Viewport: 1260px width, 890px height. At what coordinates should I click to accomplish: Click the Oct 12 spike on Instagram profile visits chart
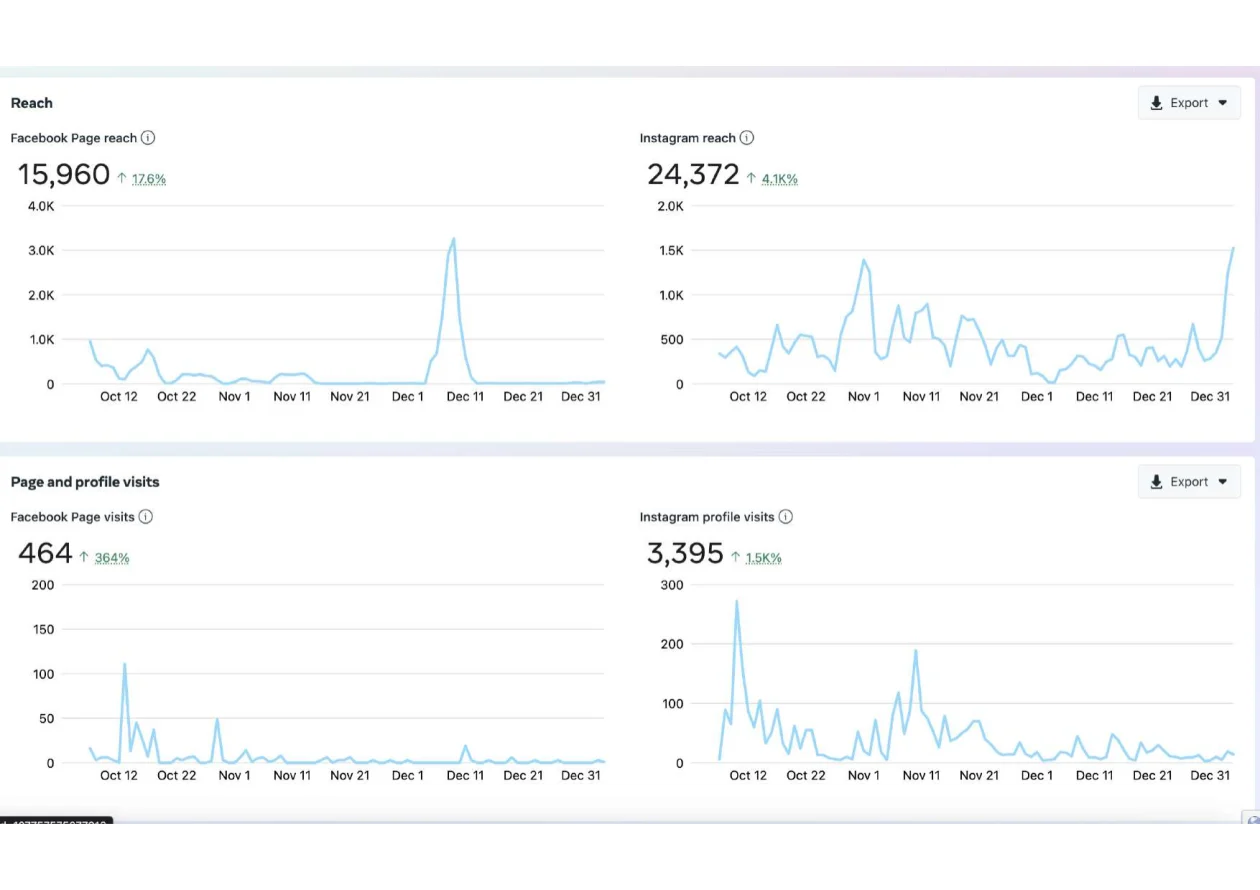coord(738,601)
